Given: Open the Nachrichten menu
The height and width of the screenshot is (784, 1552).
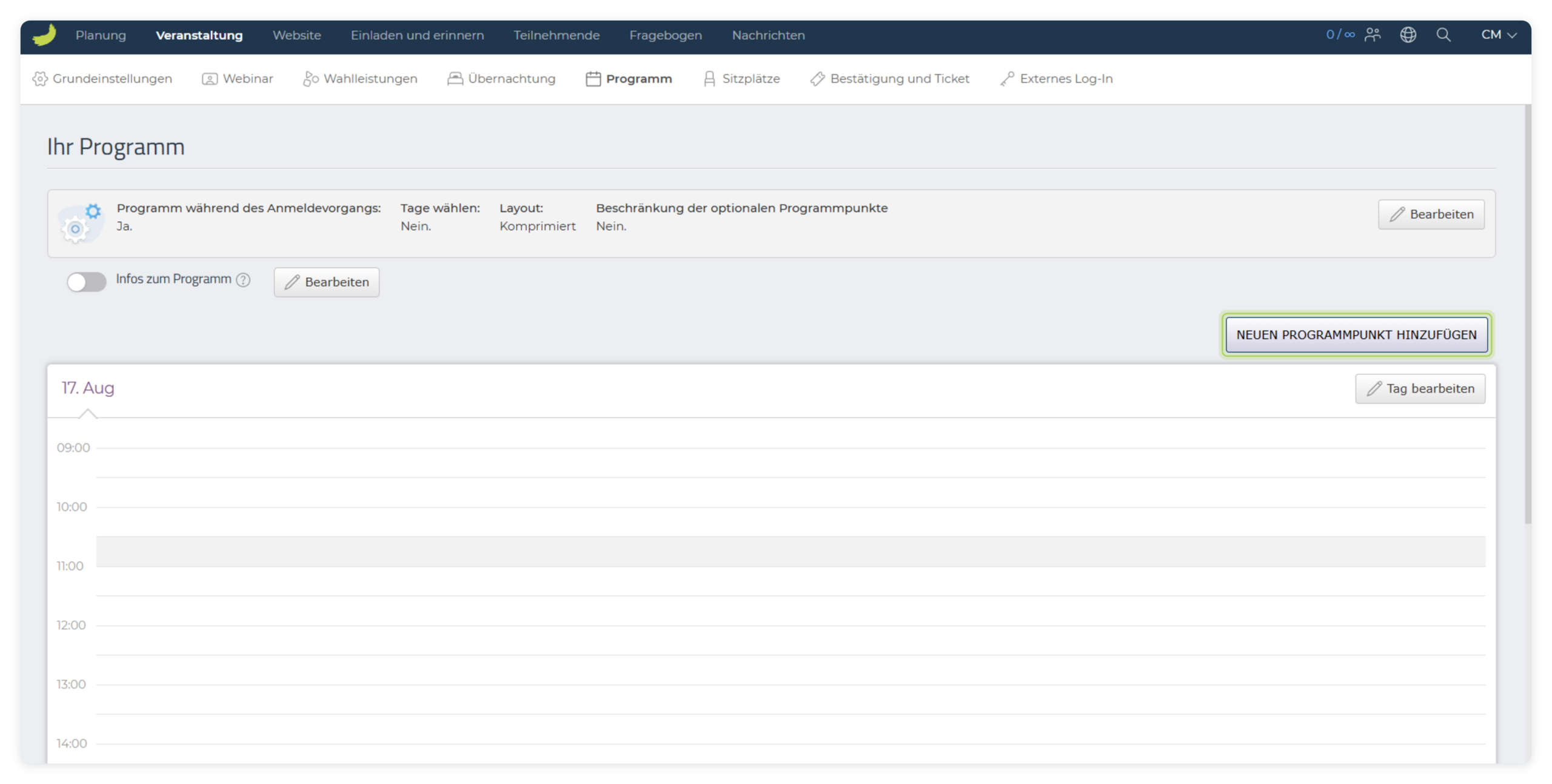Looking at the screenshot, I should [768, 35].
